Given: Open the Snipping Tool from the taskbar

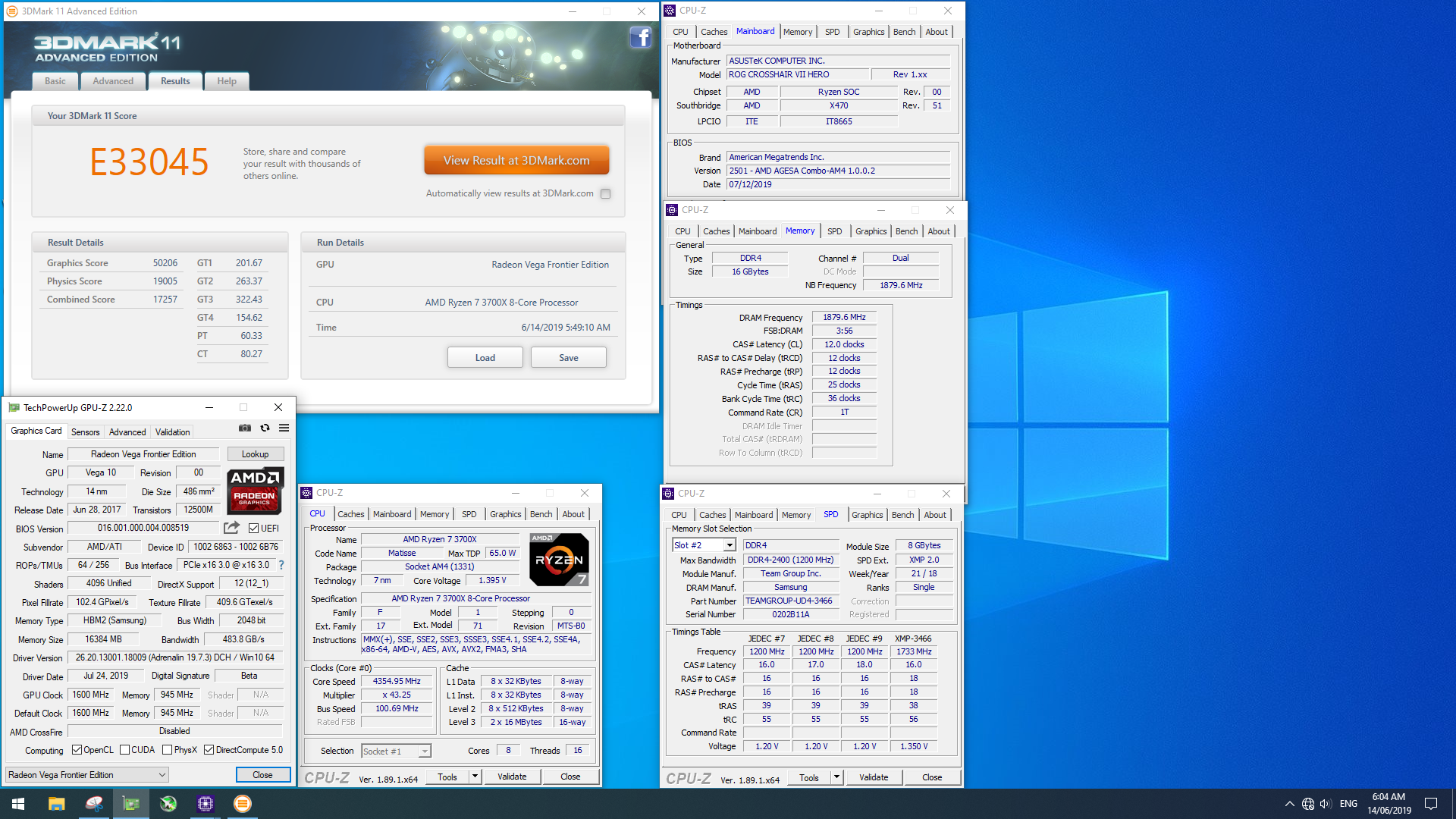Looking at the screenshot, I should (94, 804).
